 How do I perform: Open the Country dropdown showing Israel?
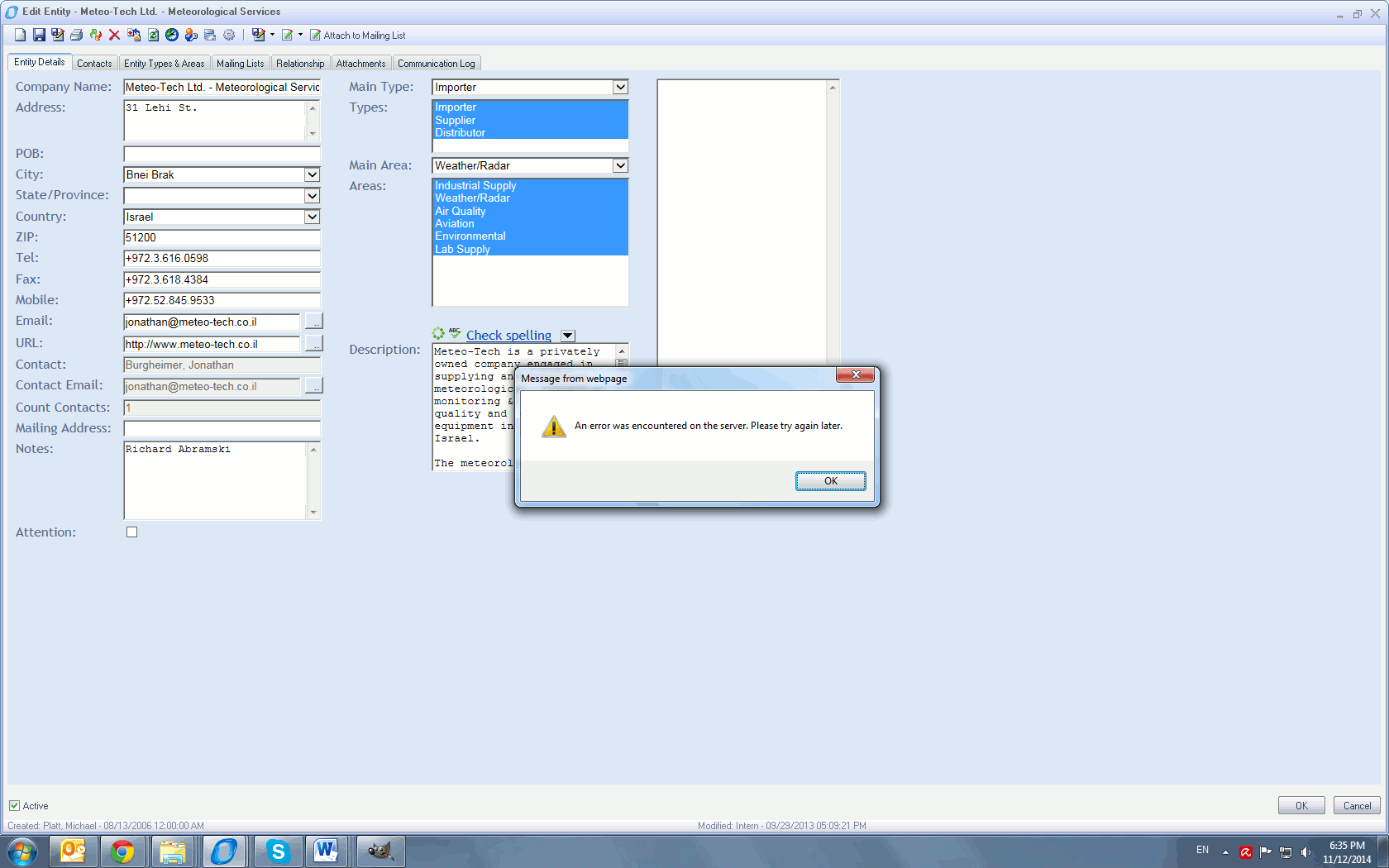tap(312, 217)
